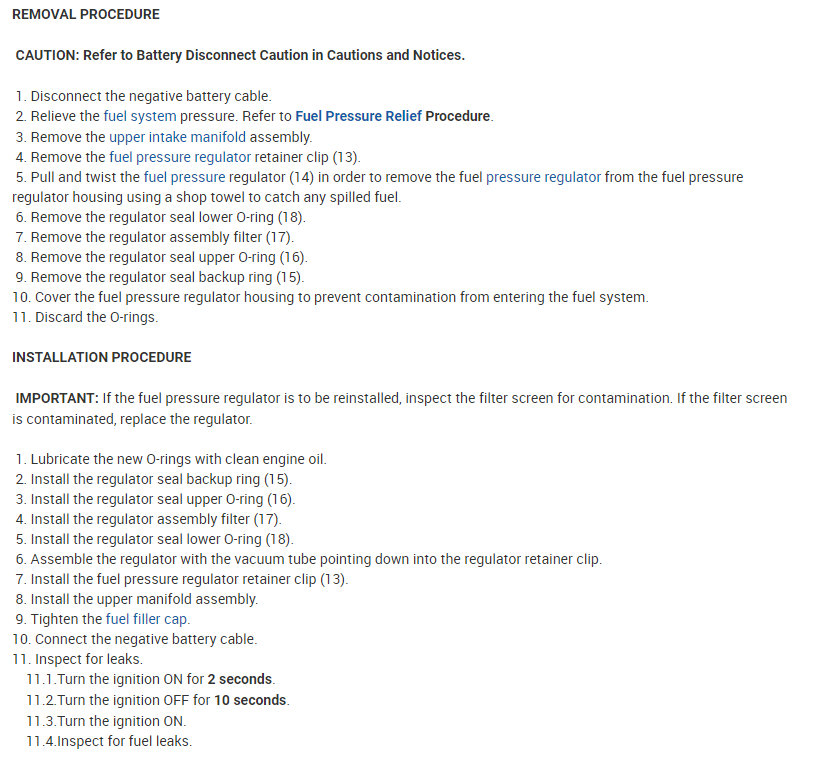The image size is (825, 781).
Task: Click the bold "IMPORTANT:" label
Action: click(x=57, y=398)
